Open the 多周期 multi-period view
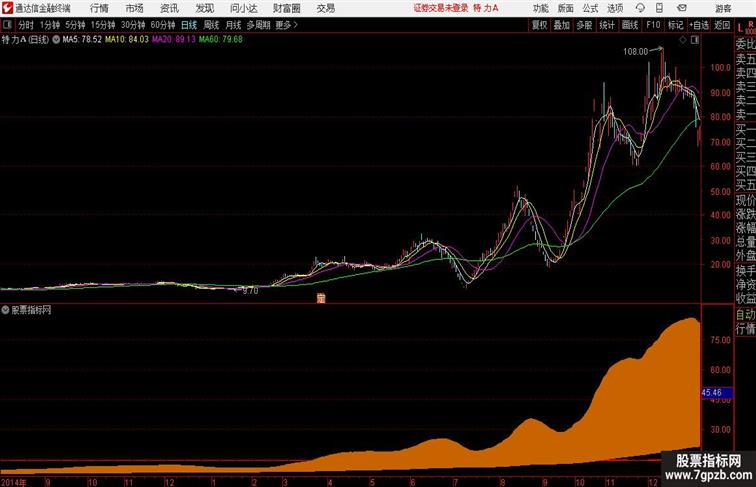756x487 pixels. click(258, 25)
